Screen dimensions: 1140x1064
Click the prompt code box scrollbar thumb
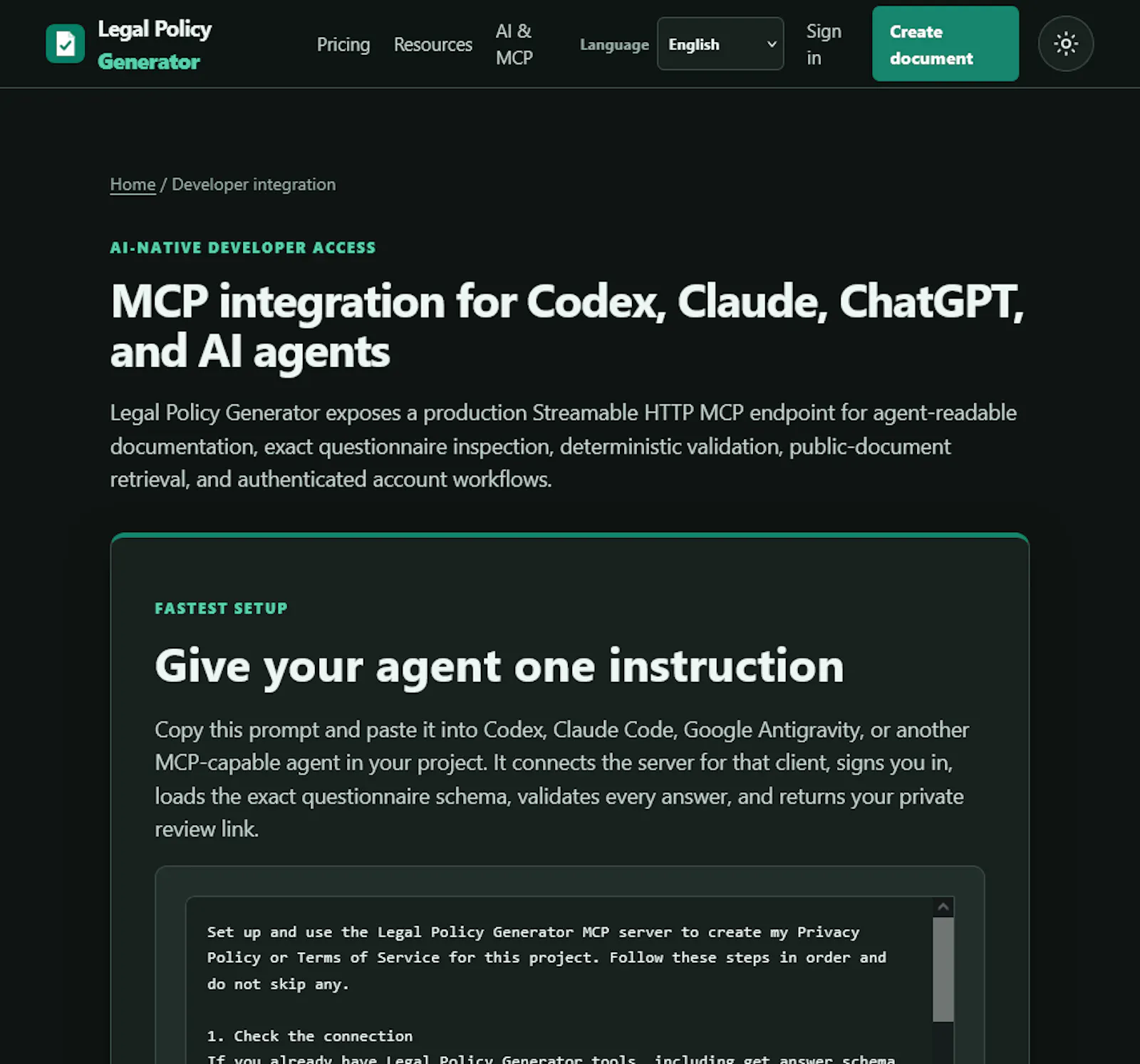(x=943, y=969)
